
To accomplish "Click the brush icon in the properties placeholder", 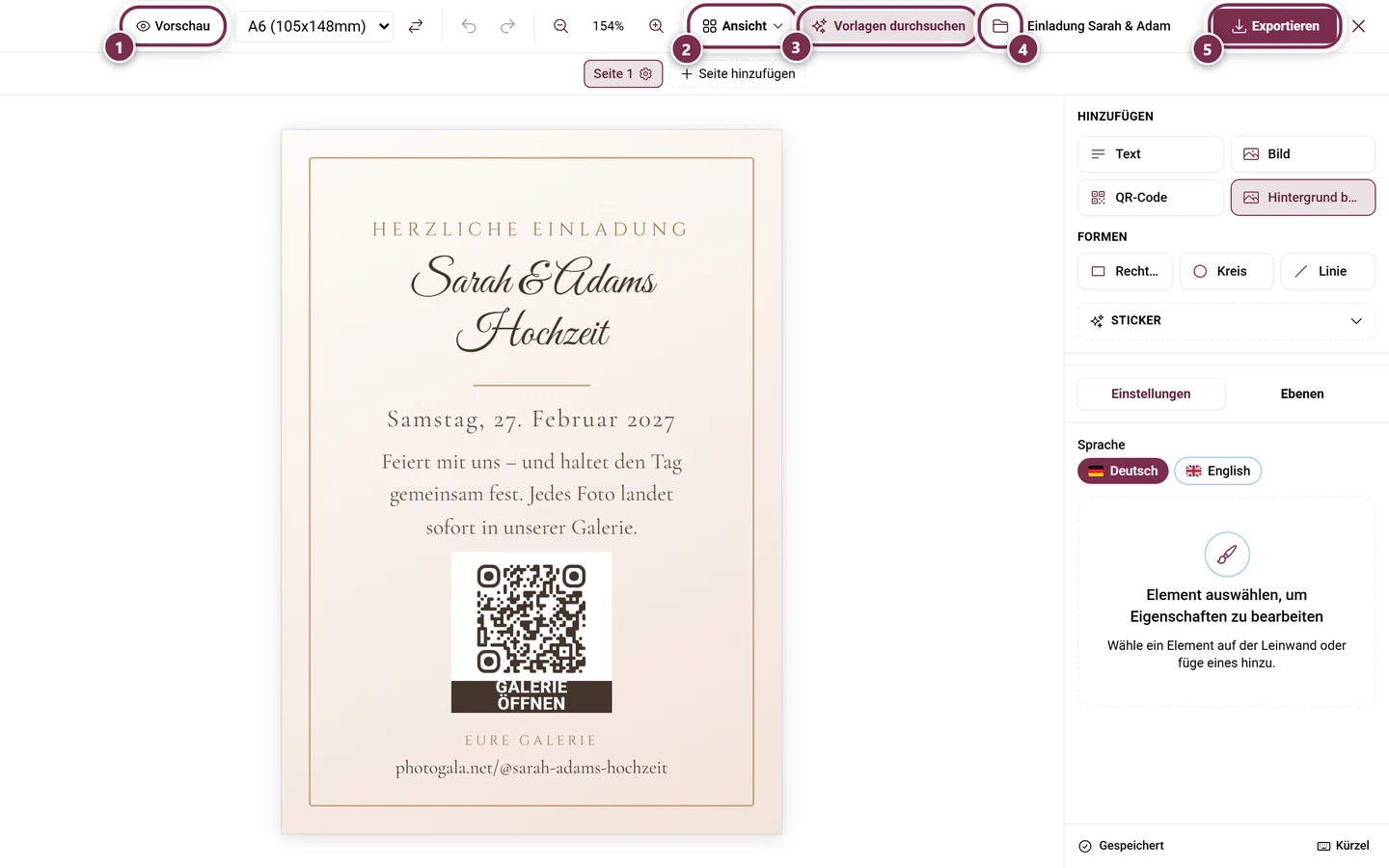I will (1227, 555).
